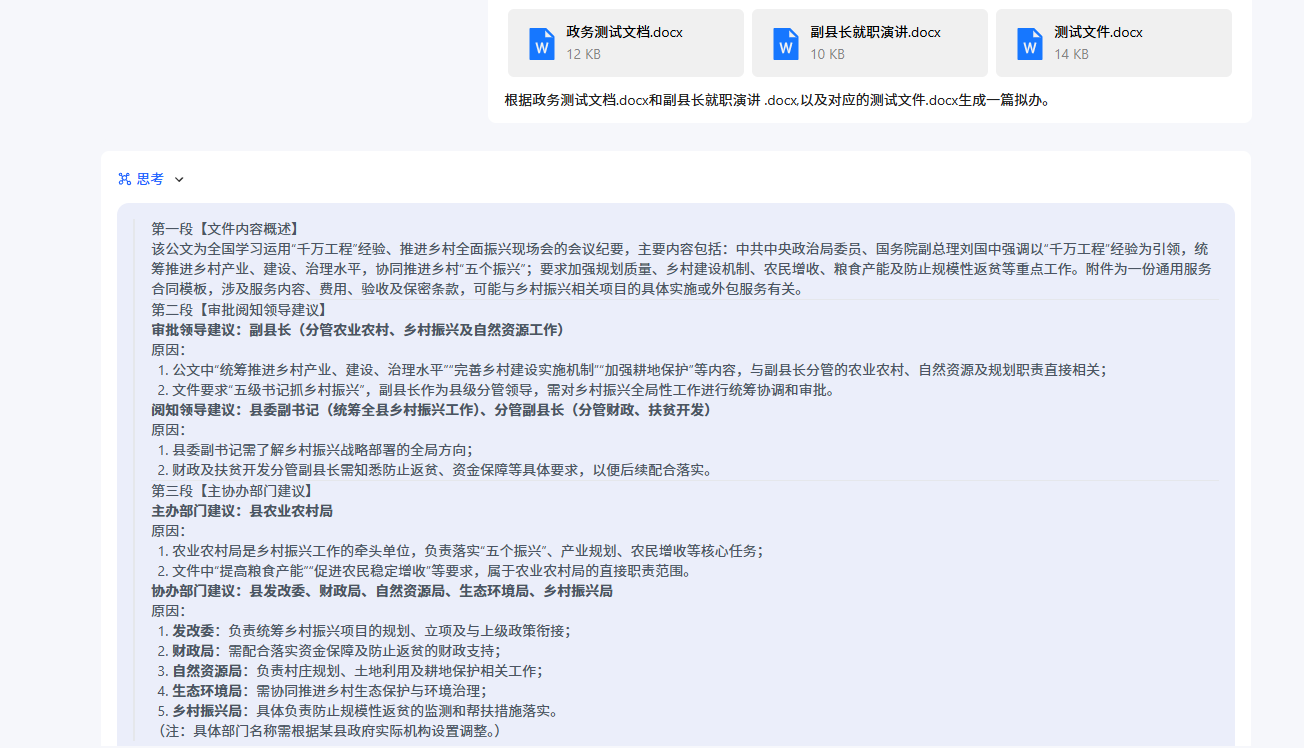Screen dimensions: 1304x748
Task: Click the 第一段【文件内容概述】 heading
Action: pyautogui.click(x=225, y=229)
